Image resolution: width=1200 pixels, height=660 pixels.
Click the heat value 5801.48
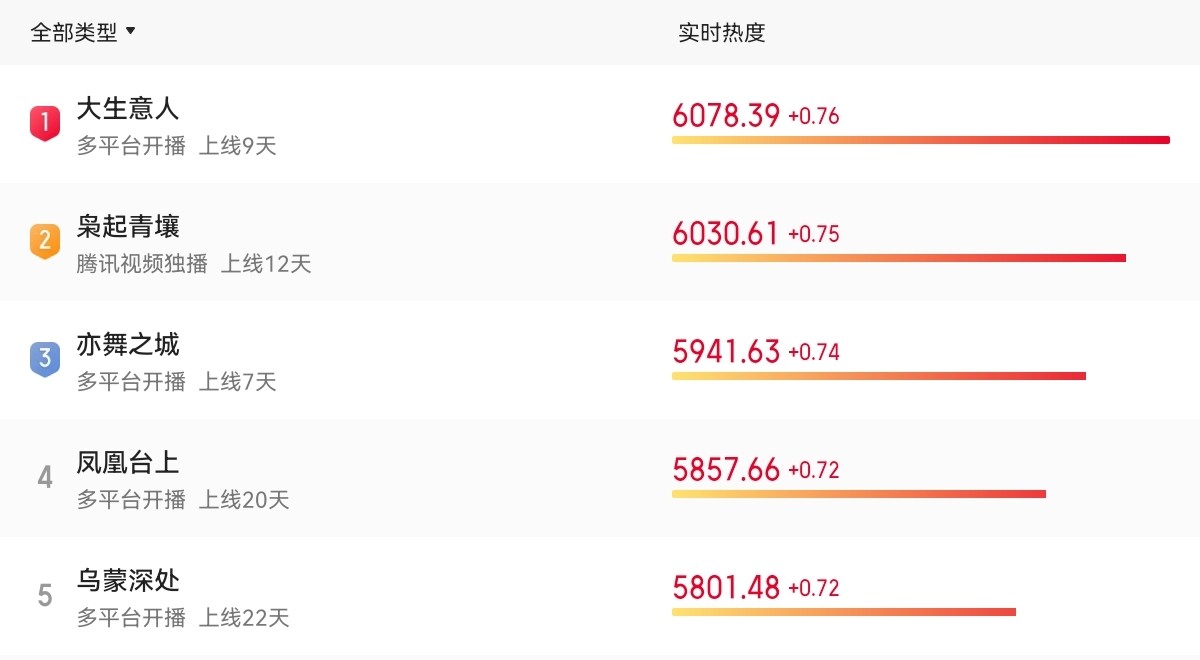[x=726, y=588]
